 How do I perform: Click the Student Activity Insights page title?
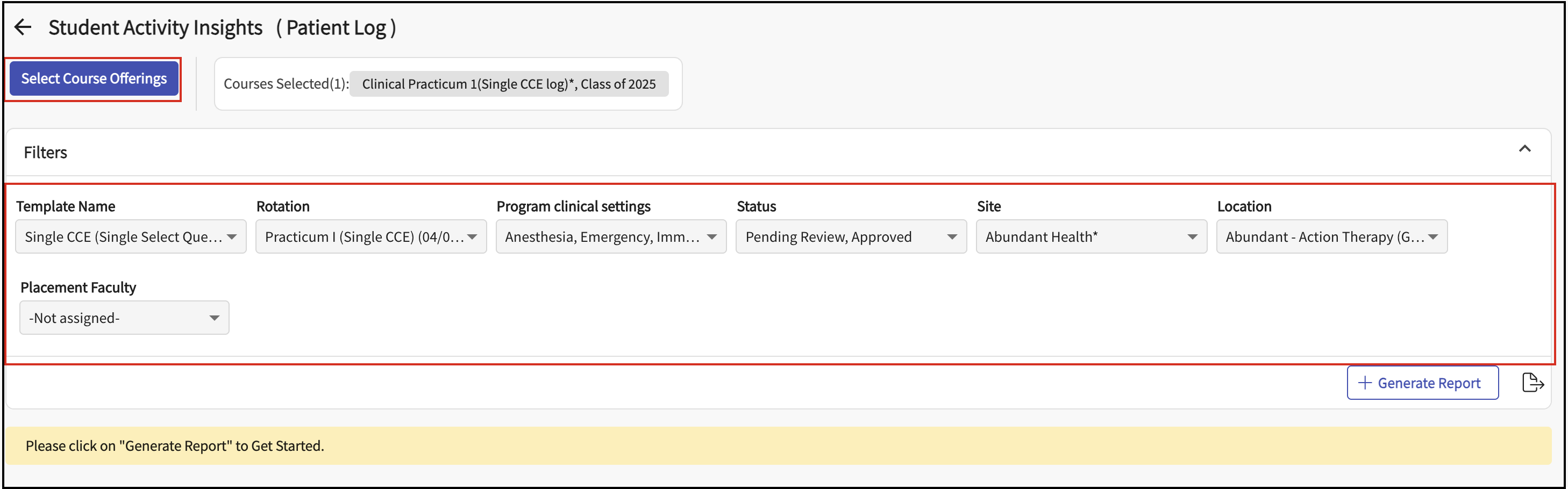(x=155, y=27)
